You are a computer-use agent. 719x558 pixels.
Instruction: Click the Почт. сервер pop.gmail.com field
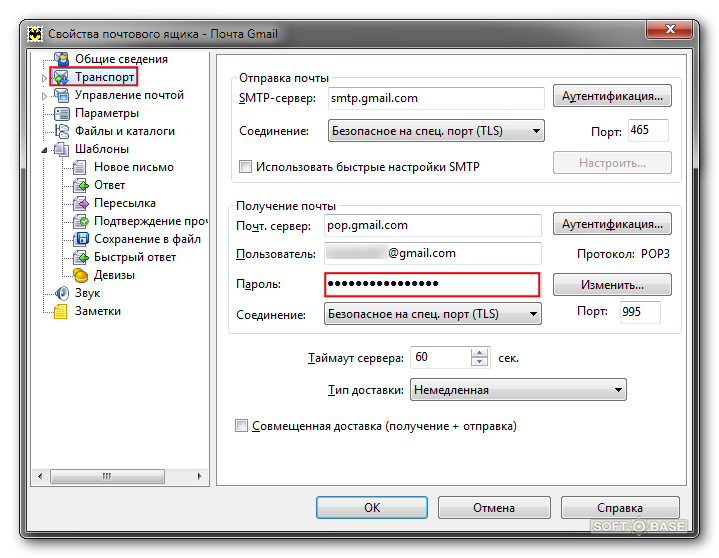(432, 225)
